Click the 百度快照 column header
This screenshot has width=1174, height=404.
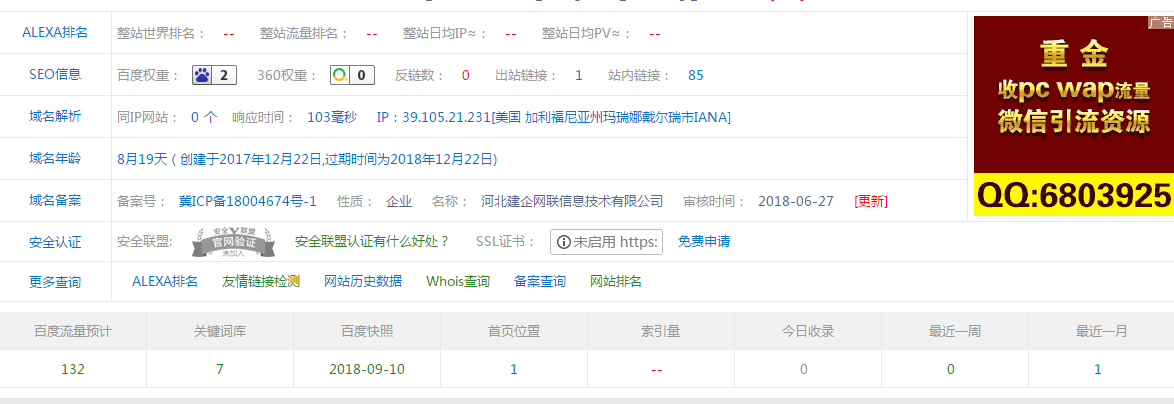point(367,331)
